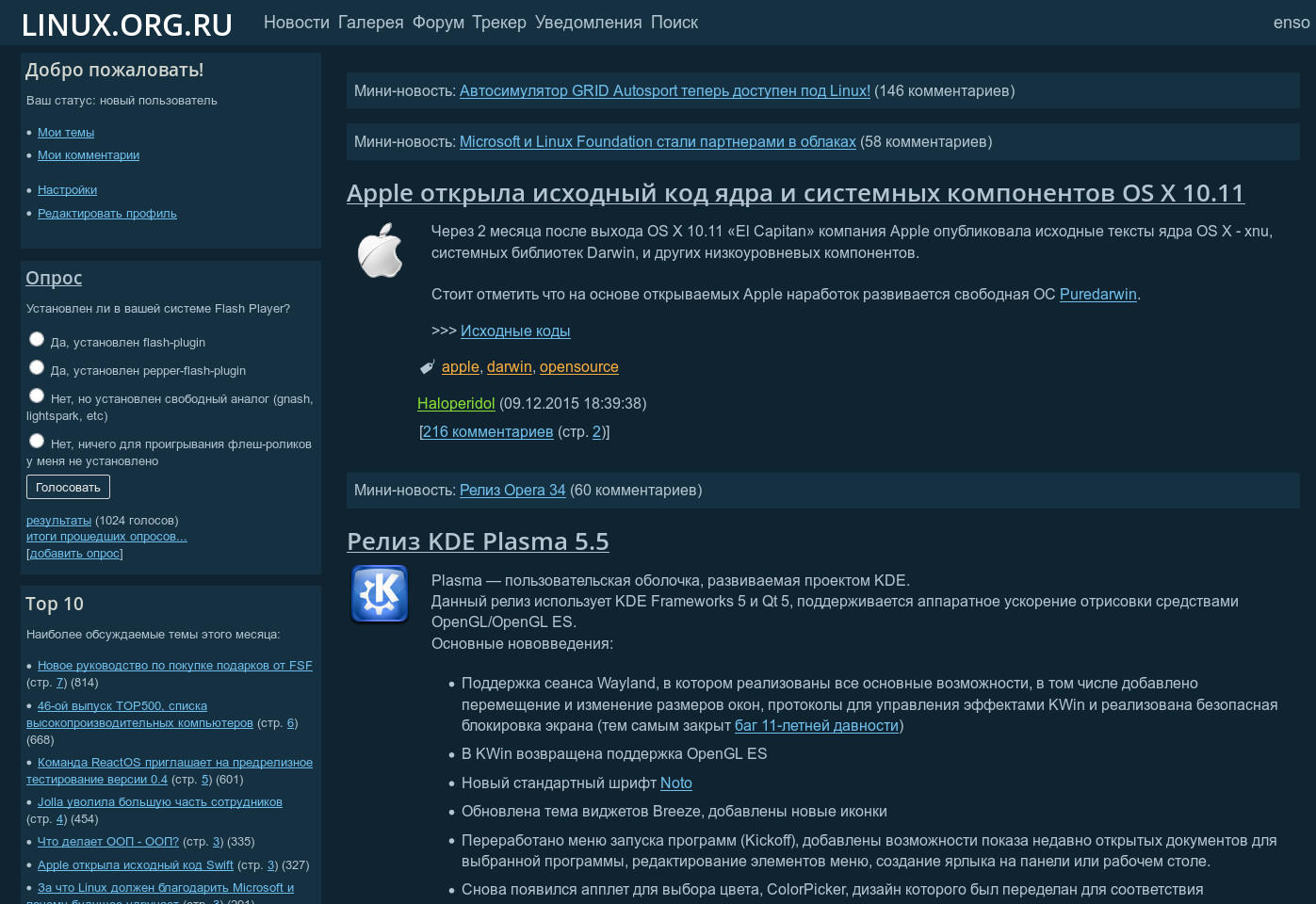Open 'Что делает ООП - ООП?' topic
The height and width of the screenshot is (904, 1316).
(108, 842)
